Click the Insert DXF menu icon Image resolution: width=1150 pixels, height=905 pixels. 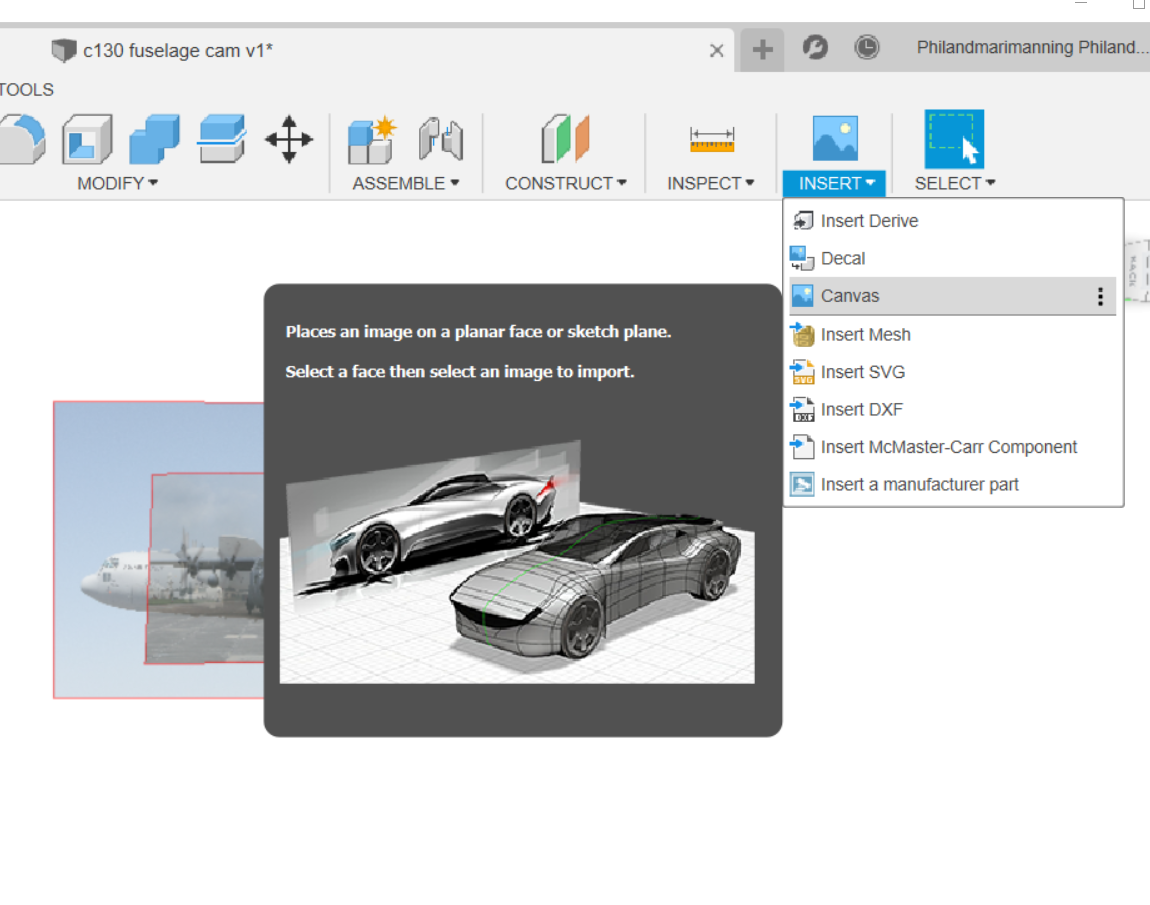[802, 409]
